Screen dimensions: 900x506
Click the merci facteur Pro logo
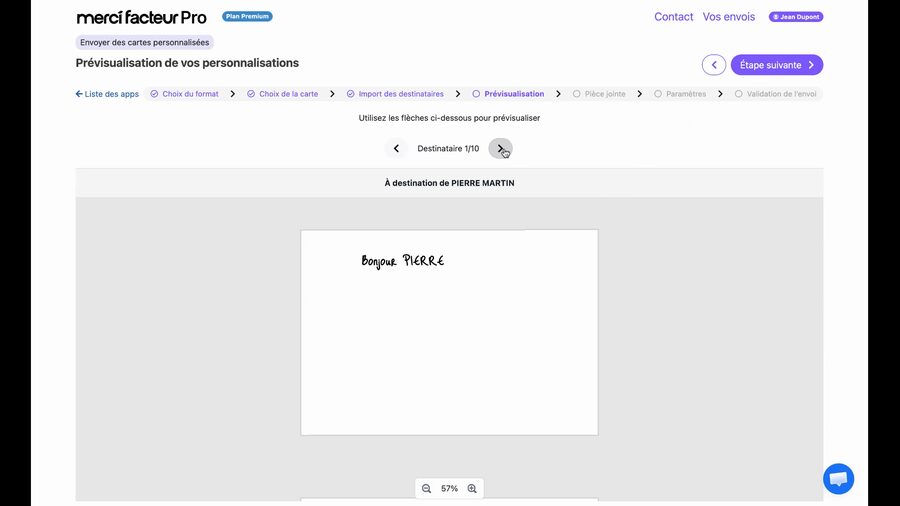click(141, 17)
